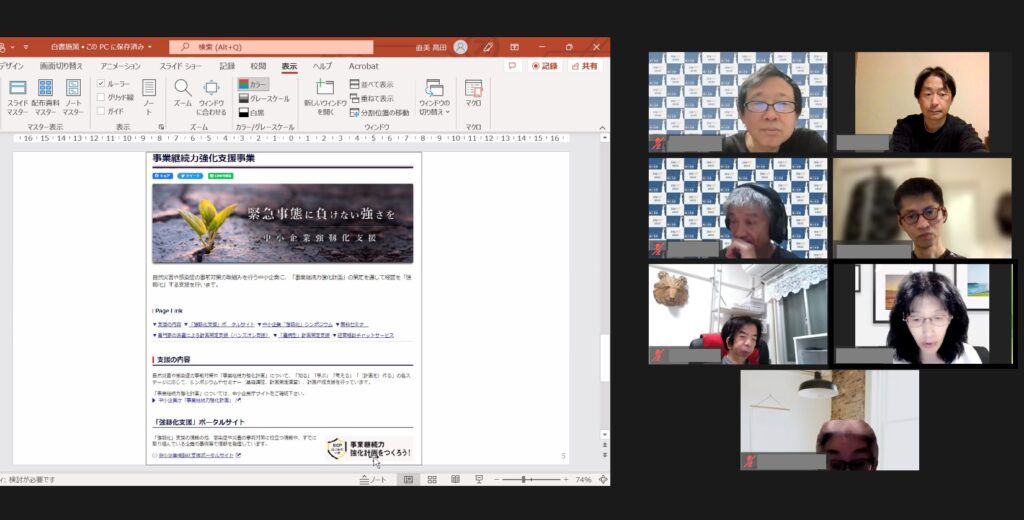Click the 事業継続力強化支援事業 heading

pyautogui.click(x=204, y=158)
